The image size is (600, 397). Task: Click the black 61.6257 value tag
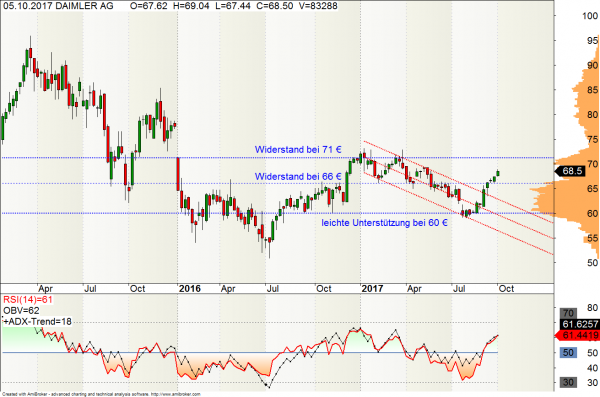click(x=580, y=324)
